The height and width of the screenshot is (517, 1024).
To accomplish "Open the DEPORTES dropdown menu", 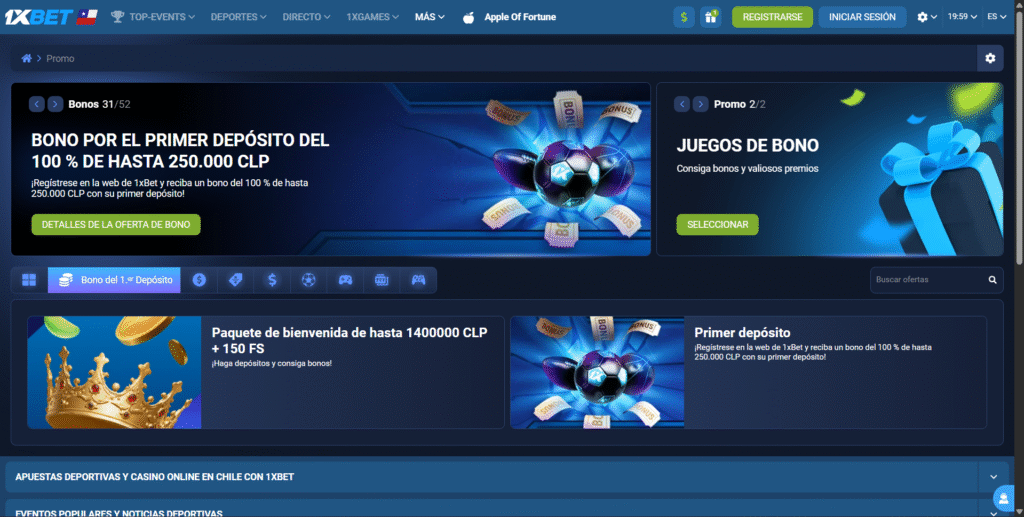I will tap(238, 17).
